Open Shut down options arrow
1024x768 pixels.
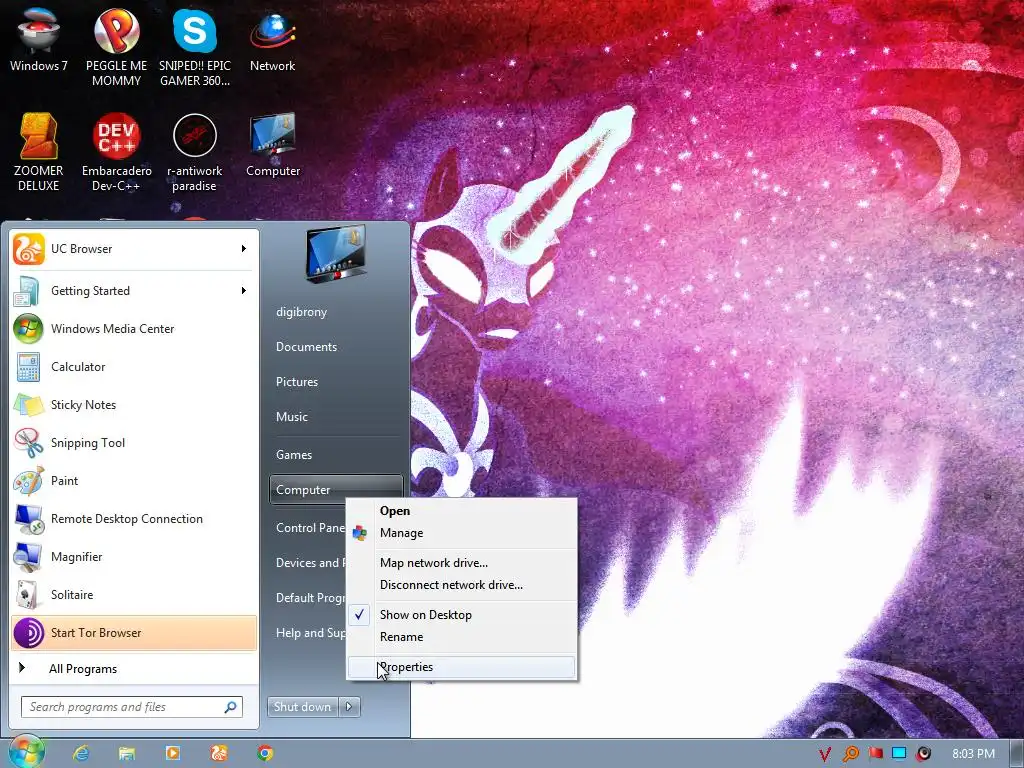coord(350,707)
